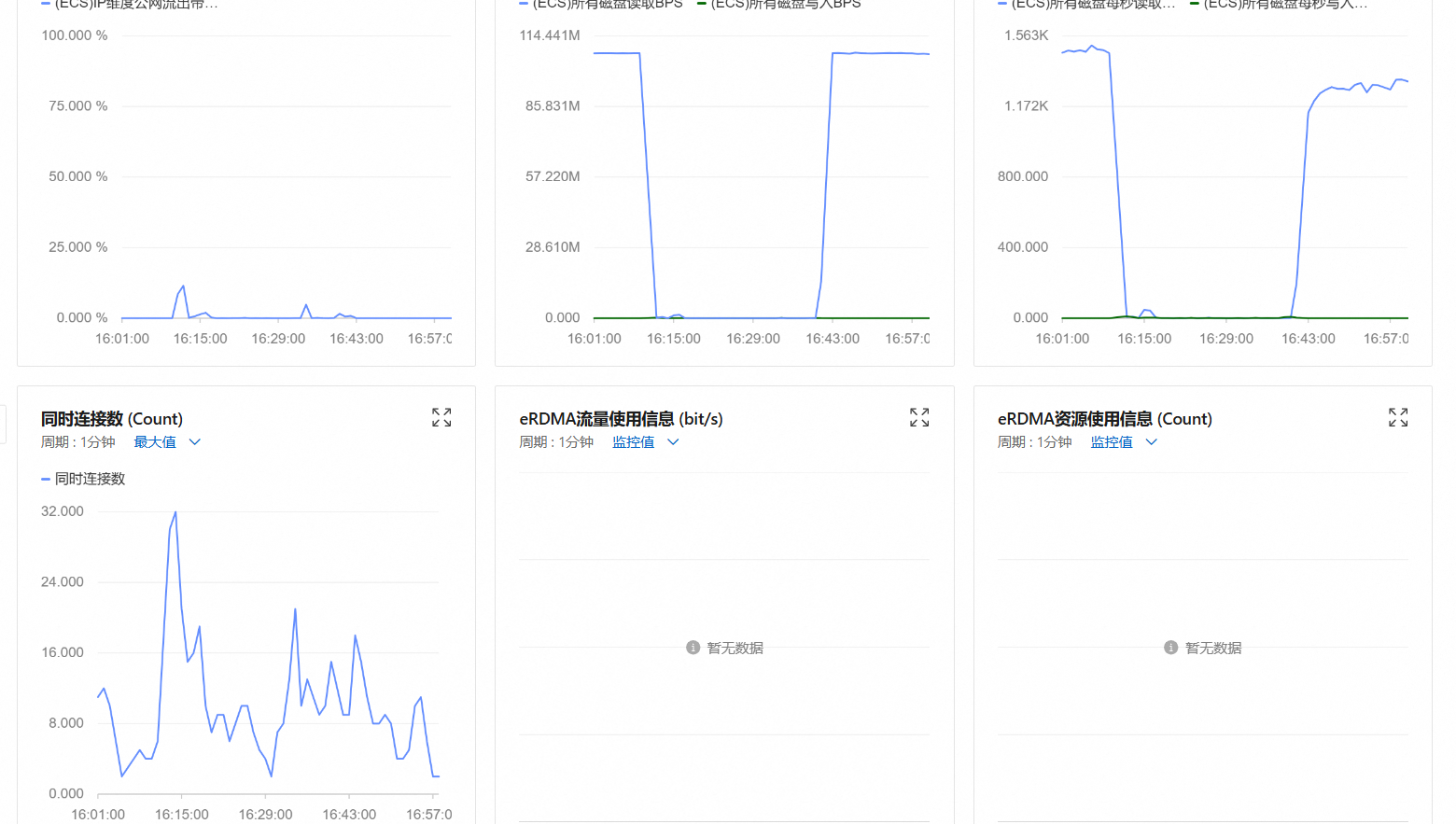1456x824 pixels.
Task: Click the 1.563K axis label
Action: click(1027, 35)
